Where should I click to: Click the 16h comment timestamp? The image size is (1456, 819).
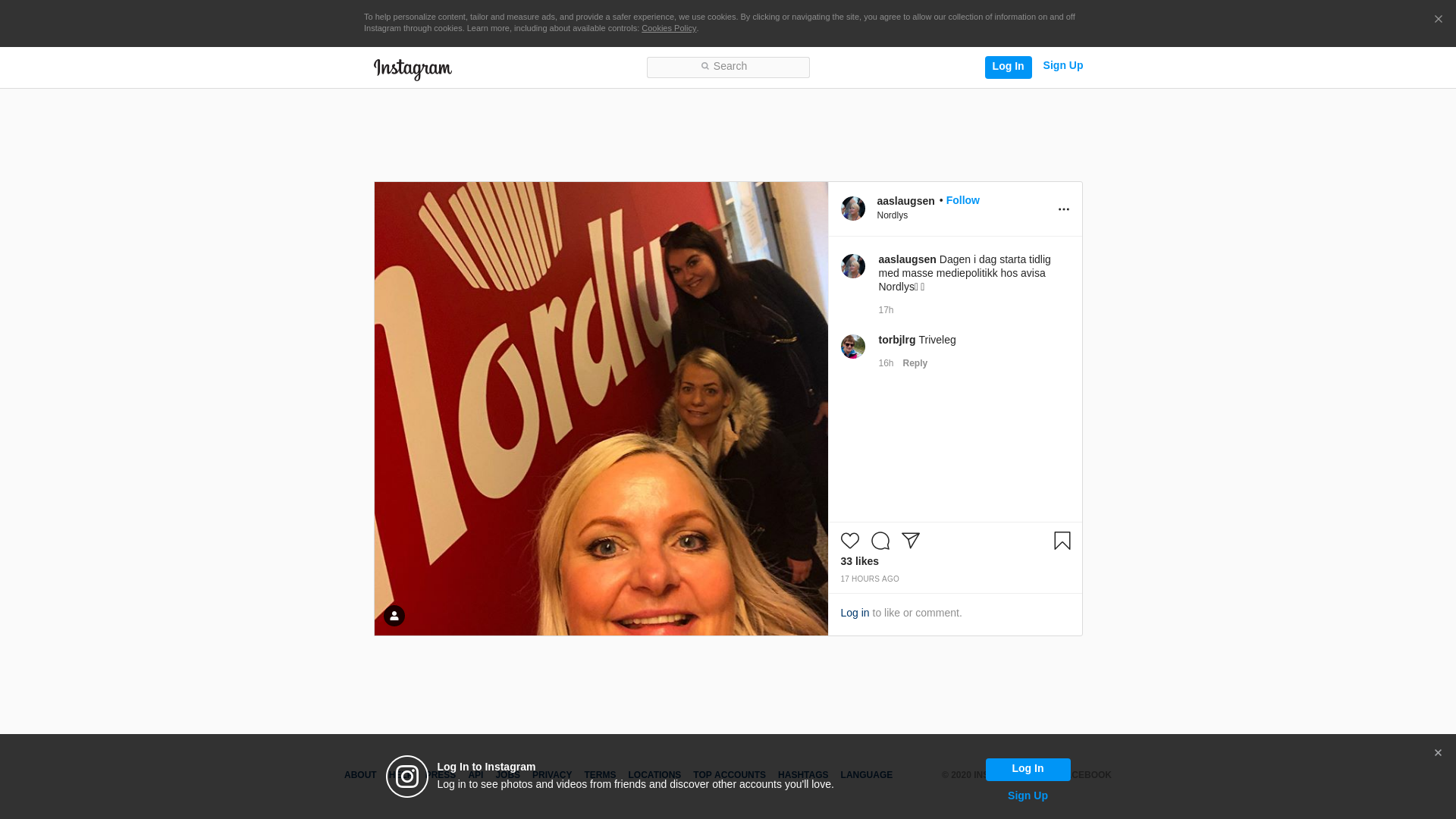[x=886, y=363]
